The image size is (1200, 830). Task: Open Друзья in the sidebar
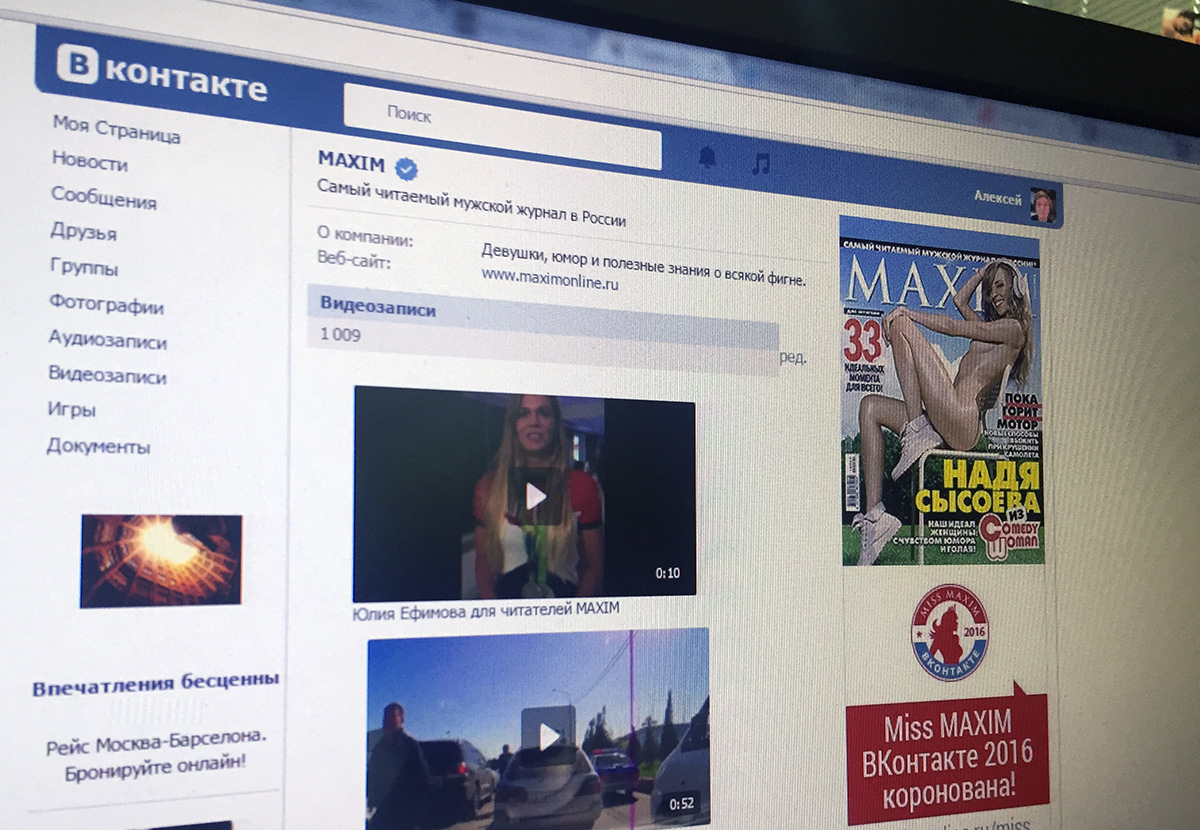tap(83, 232)
